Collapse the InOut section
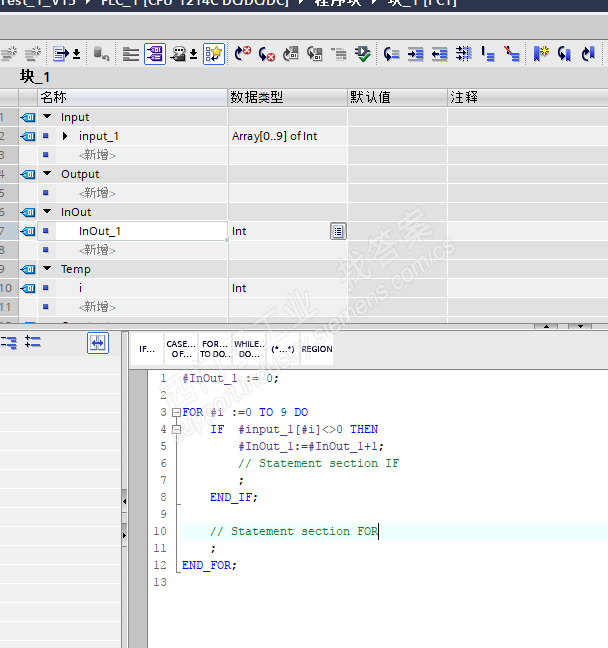 coord(47,212)
